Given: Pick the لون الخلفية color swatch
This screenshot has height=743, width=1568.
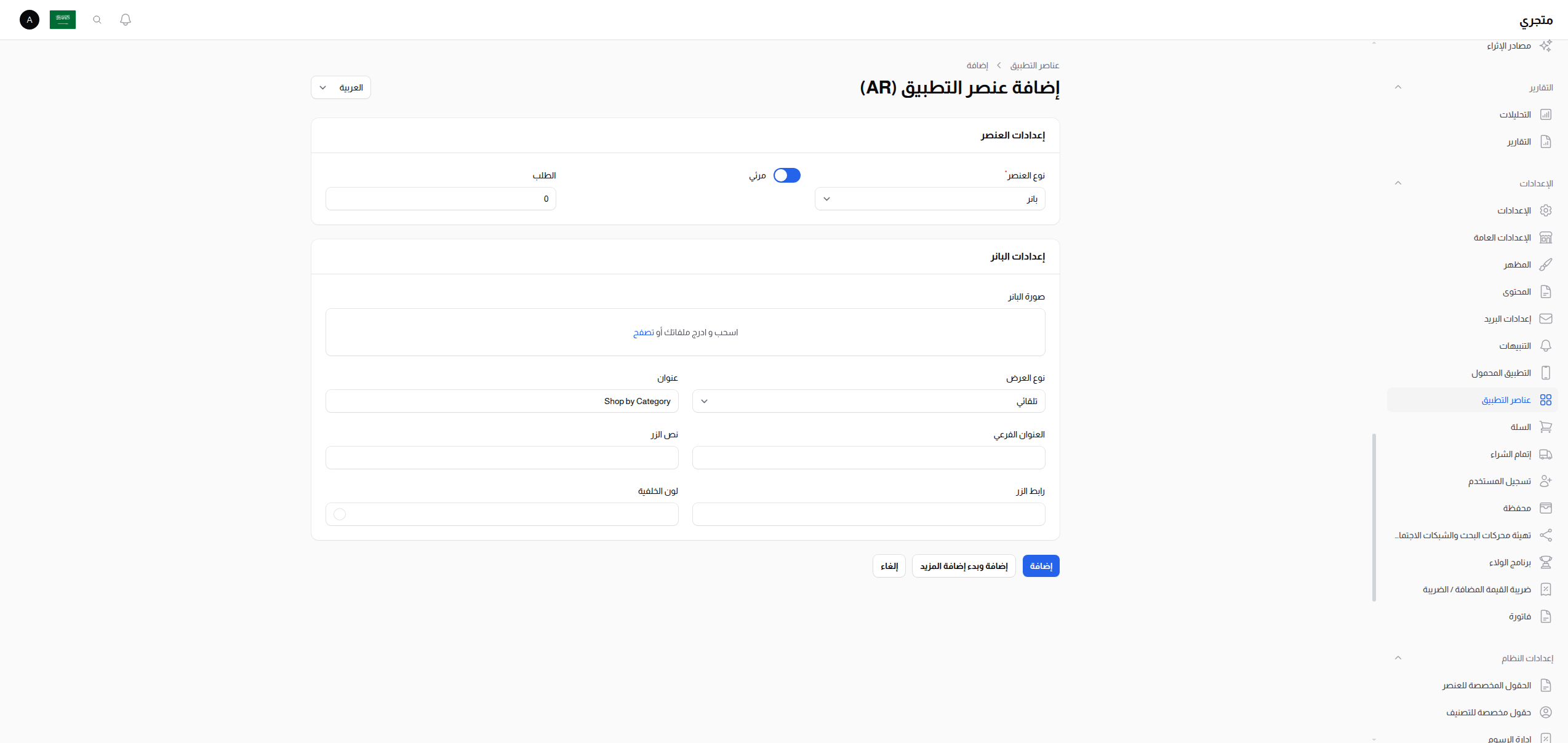Looking at the screenshot, I should [340, 514].
